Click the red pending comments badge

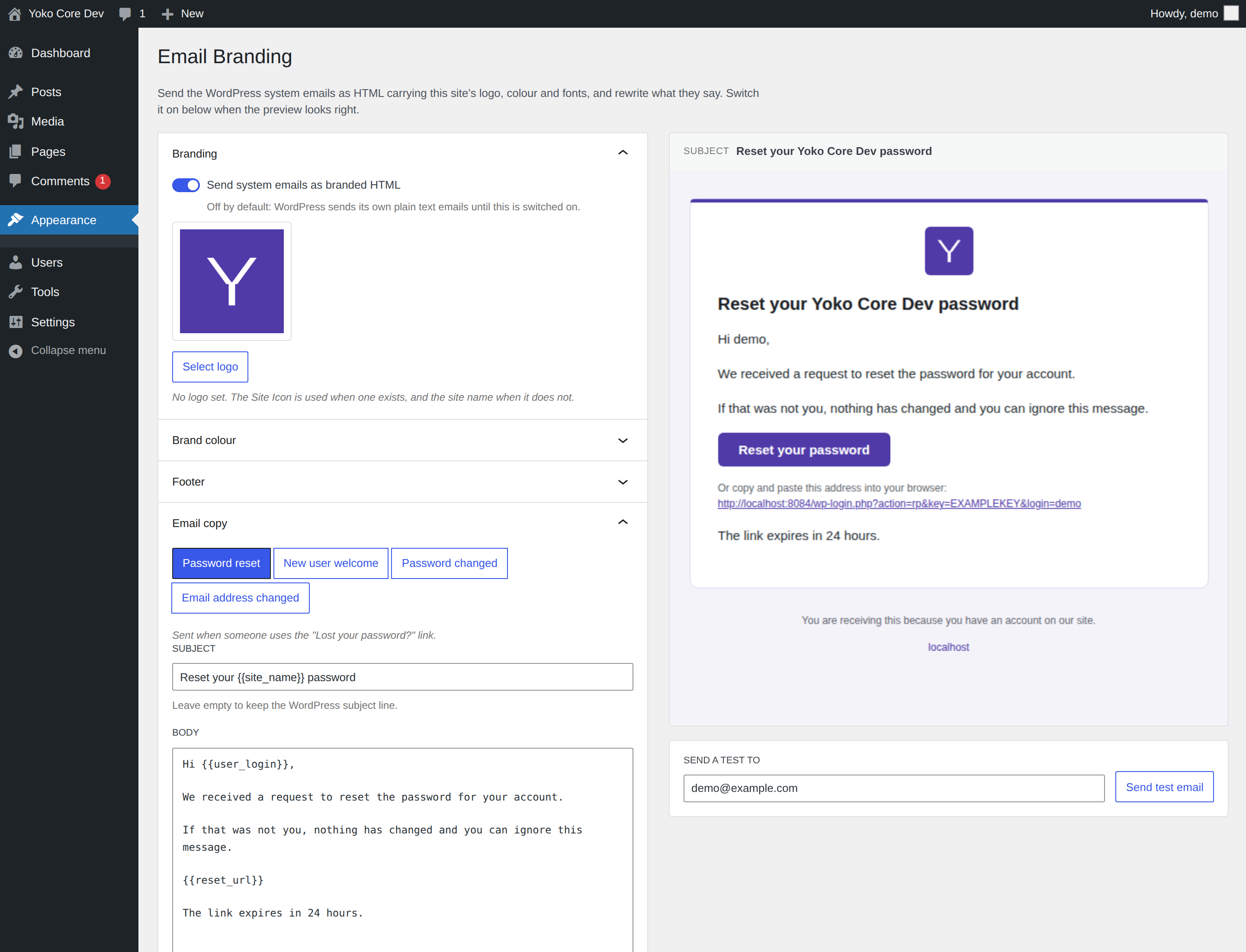[103, 181]
